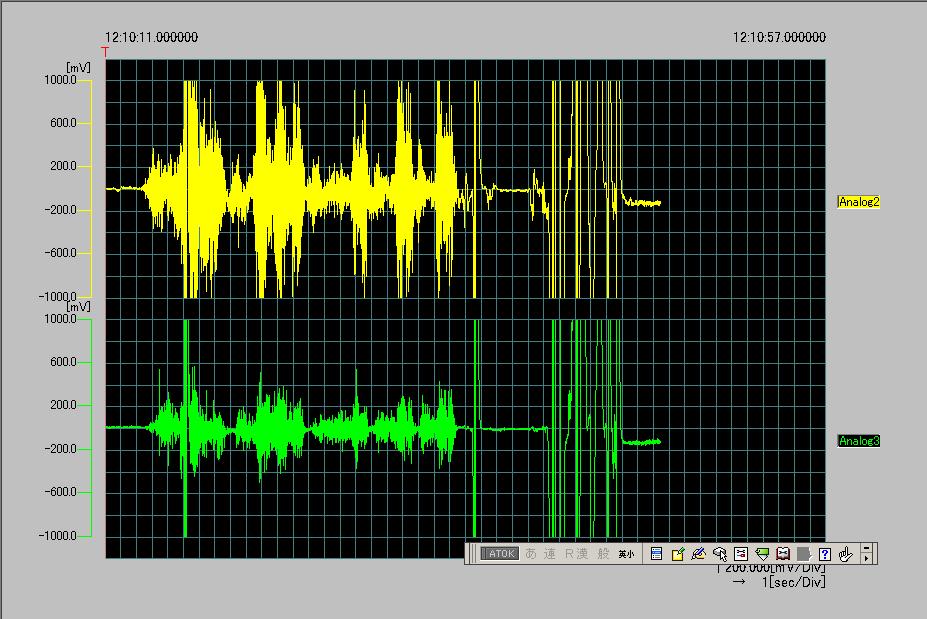Click the green tag icon on ATOK bar
Viewport: 927px width, 619px height.
[762, 554]
